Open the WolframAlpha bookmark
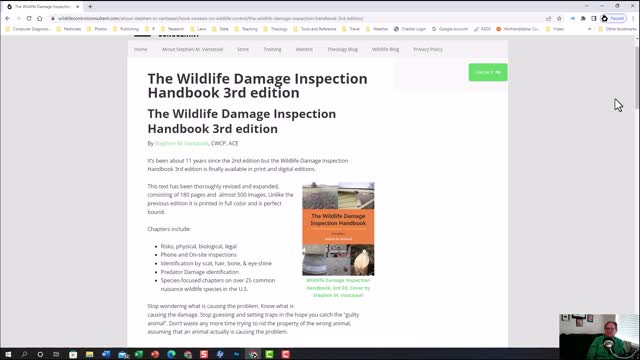Viewport: 640px width, 360px height. pos(518,29)
